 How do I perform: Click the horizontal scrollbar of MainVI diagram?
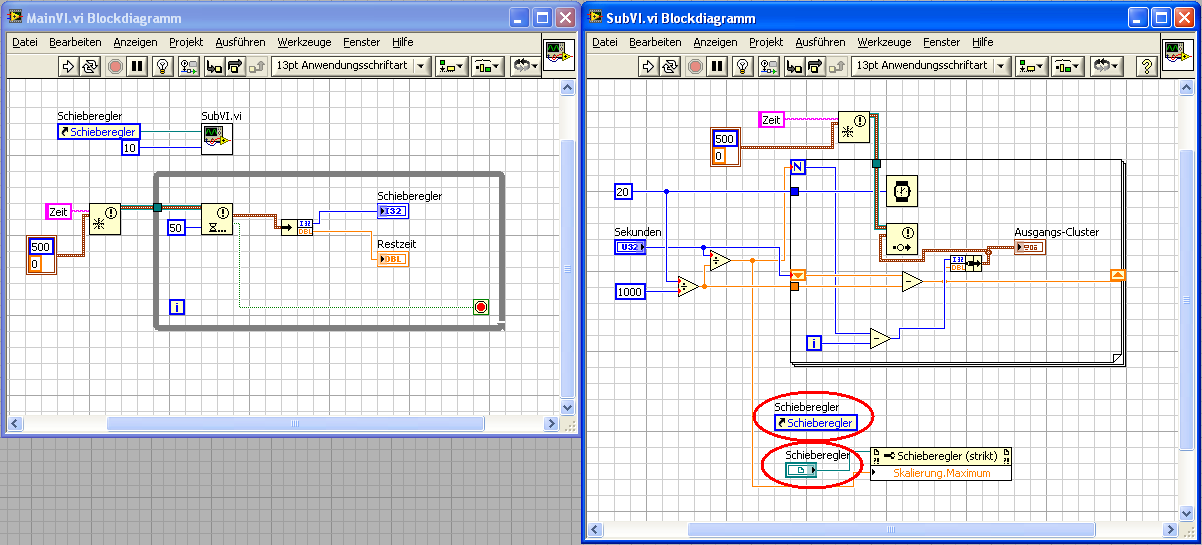click(x=294, y=424)
